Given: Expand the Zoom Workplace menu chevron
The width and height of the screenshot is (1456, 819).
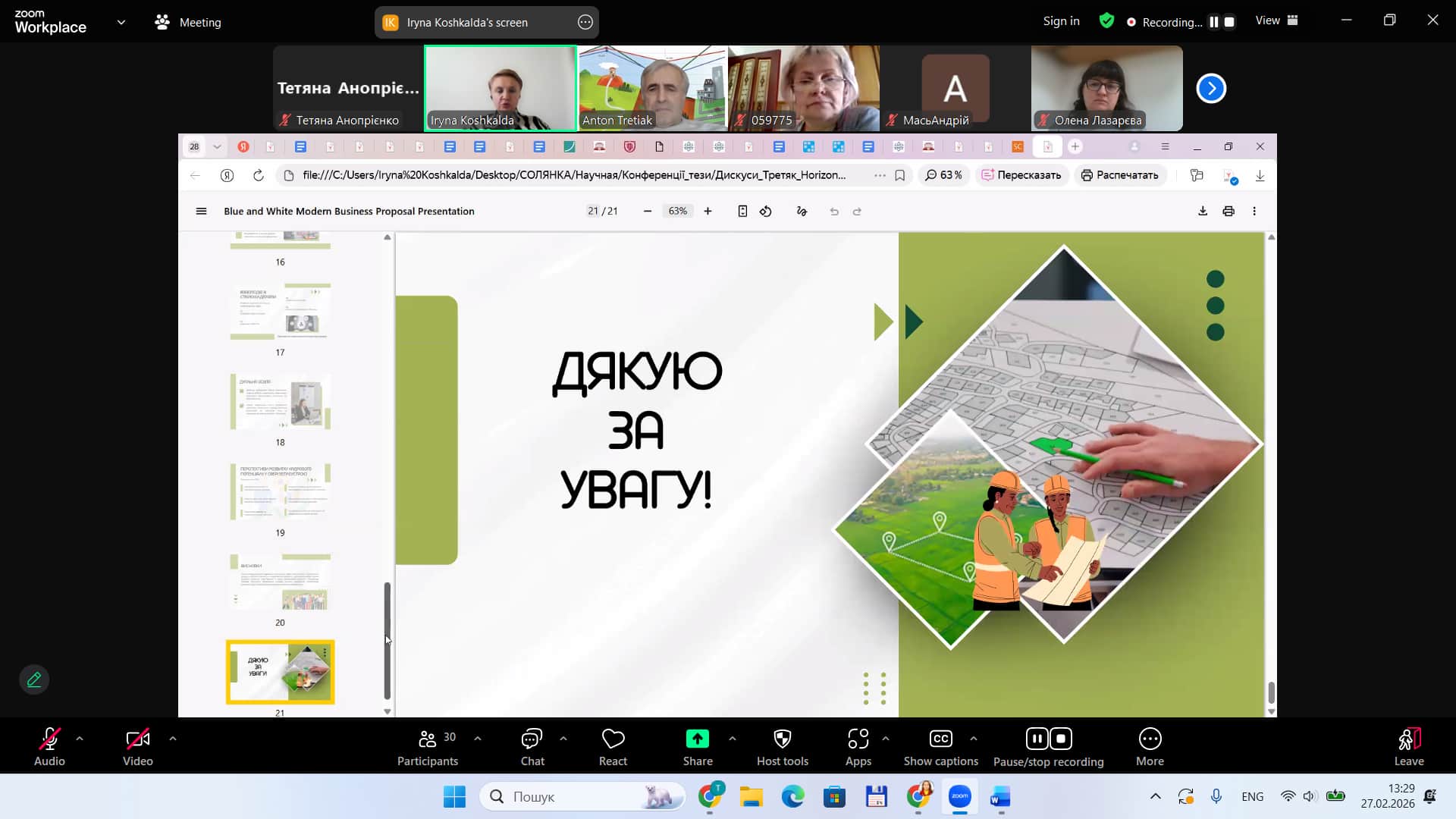Looking at the screenshot, I should tap(121, 22).
